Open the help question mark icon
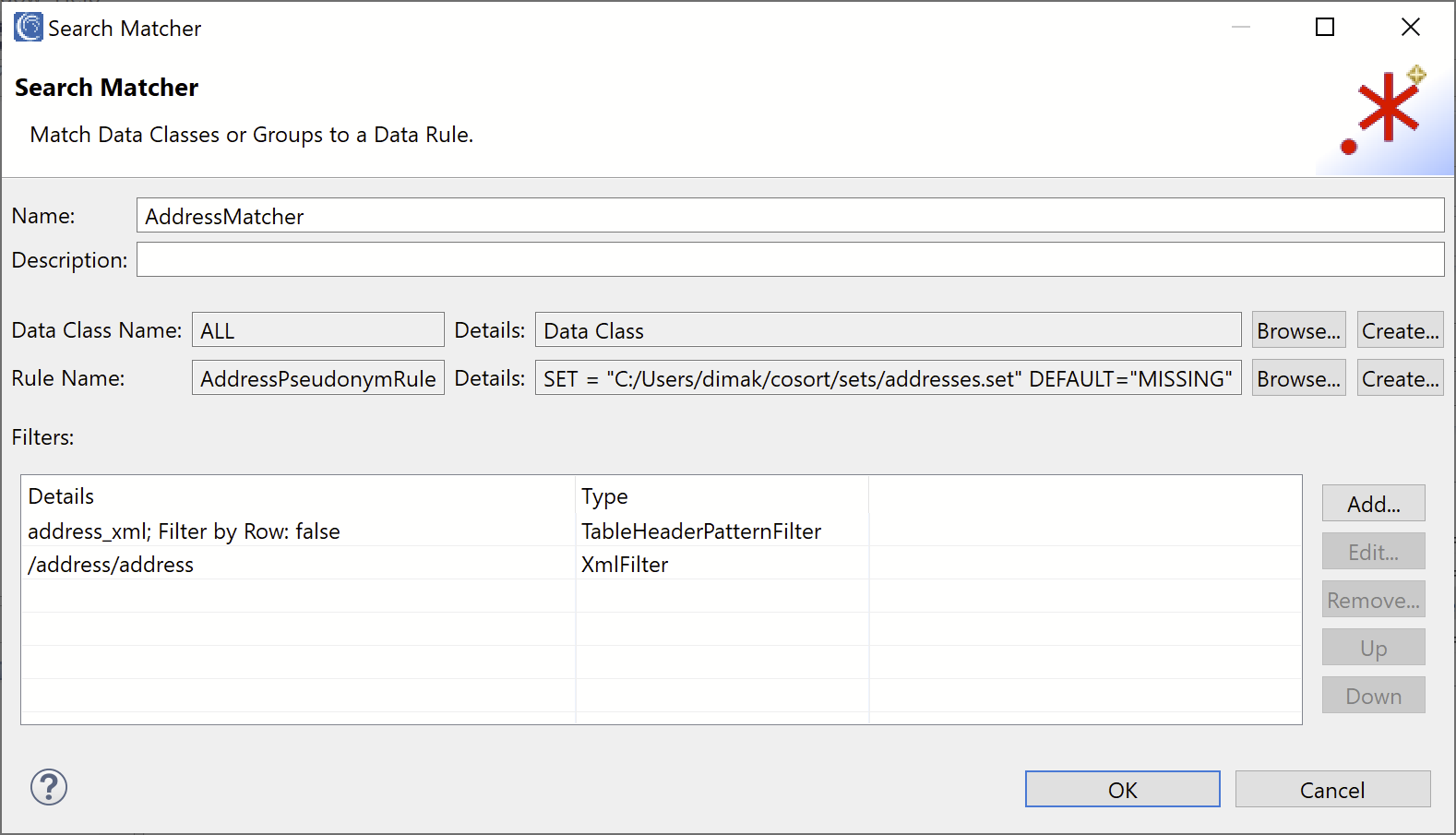 tap(49, 787)
